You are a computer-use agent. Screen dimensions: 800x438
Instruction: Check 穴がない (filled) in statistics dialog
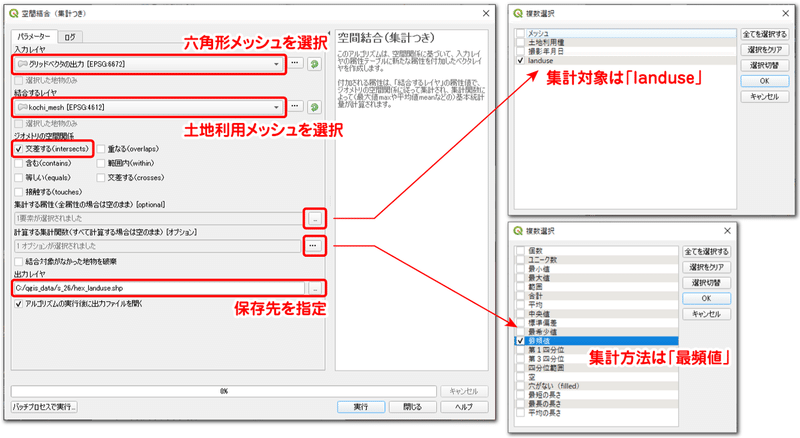point(520,386)
